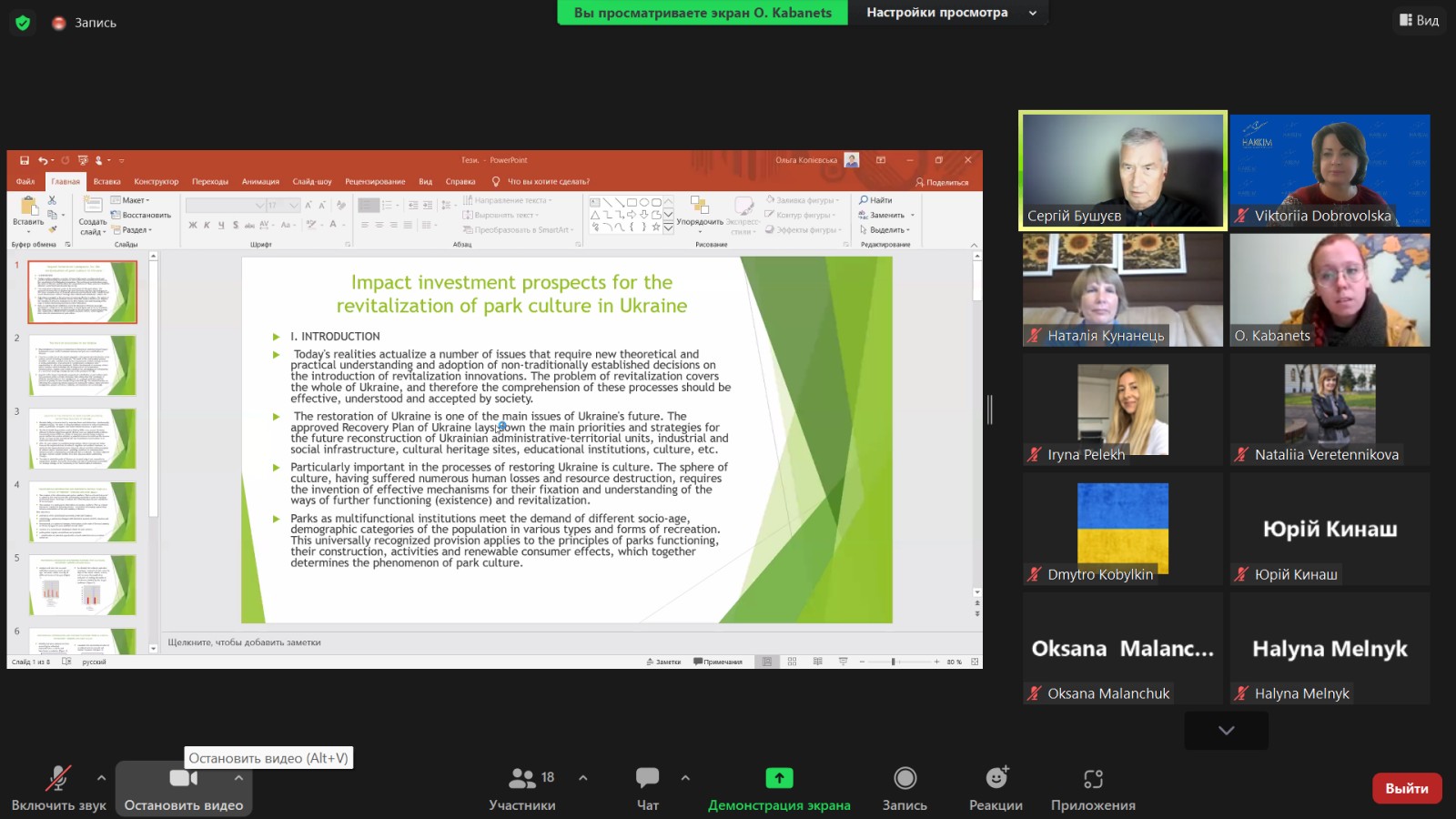Click the Вид view layout button in Zoom
This screenshot has width=1456, height=819.
pos(1419,20)
